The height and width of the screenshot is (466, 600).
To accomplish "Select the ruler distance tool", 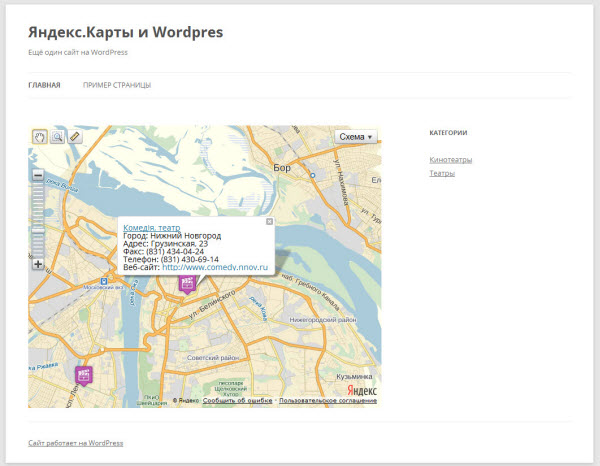I will pyautogui.click(x=74, y=137).
